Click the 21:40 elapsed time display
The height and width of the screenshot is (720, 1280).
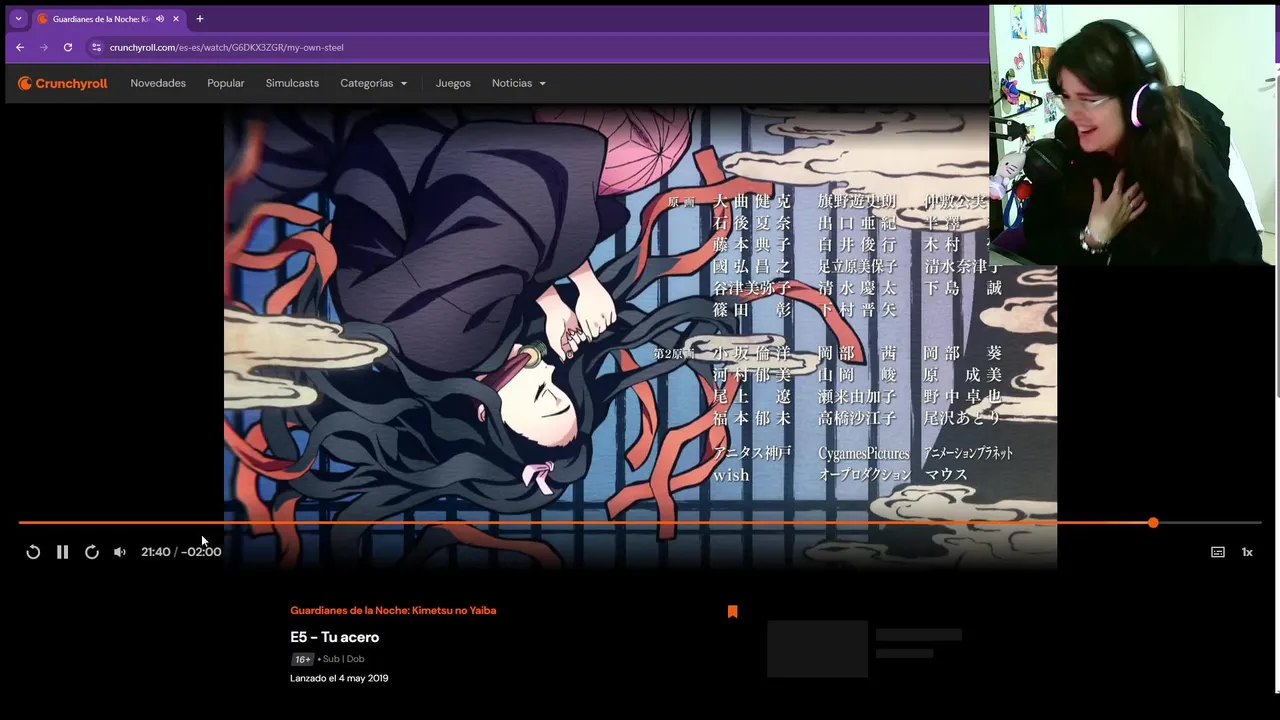(x=155, y=552)
